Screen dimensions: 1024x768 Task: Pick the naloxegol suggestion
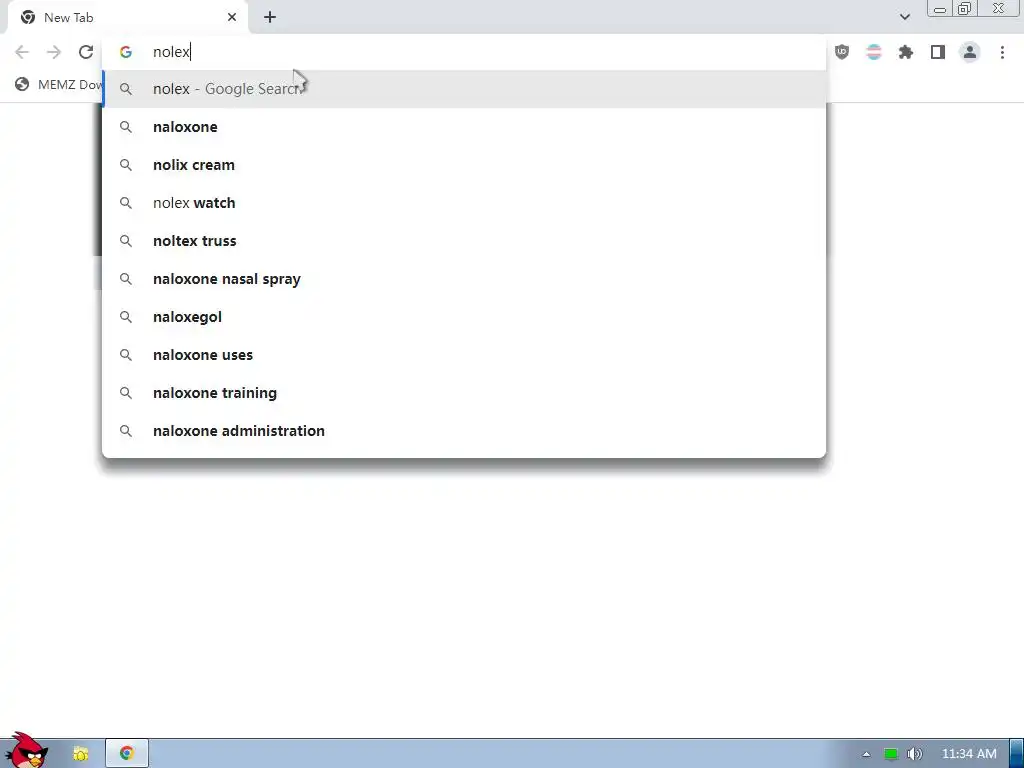coord(464,317)
